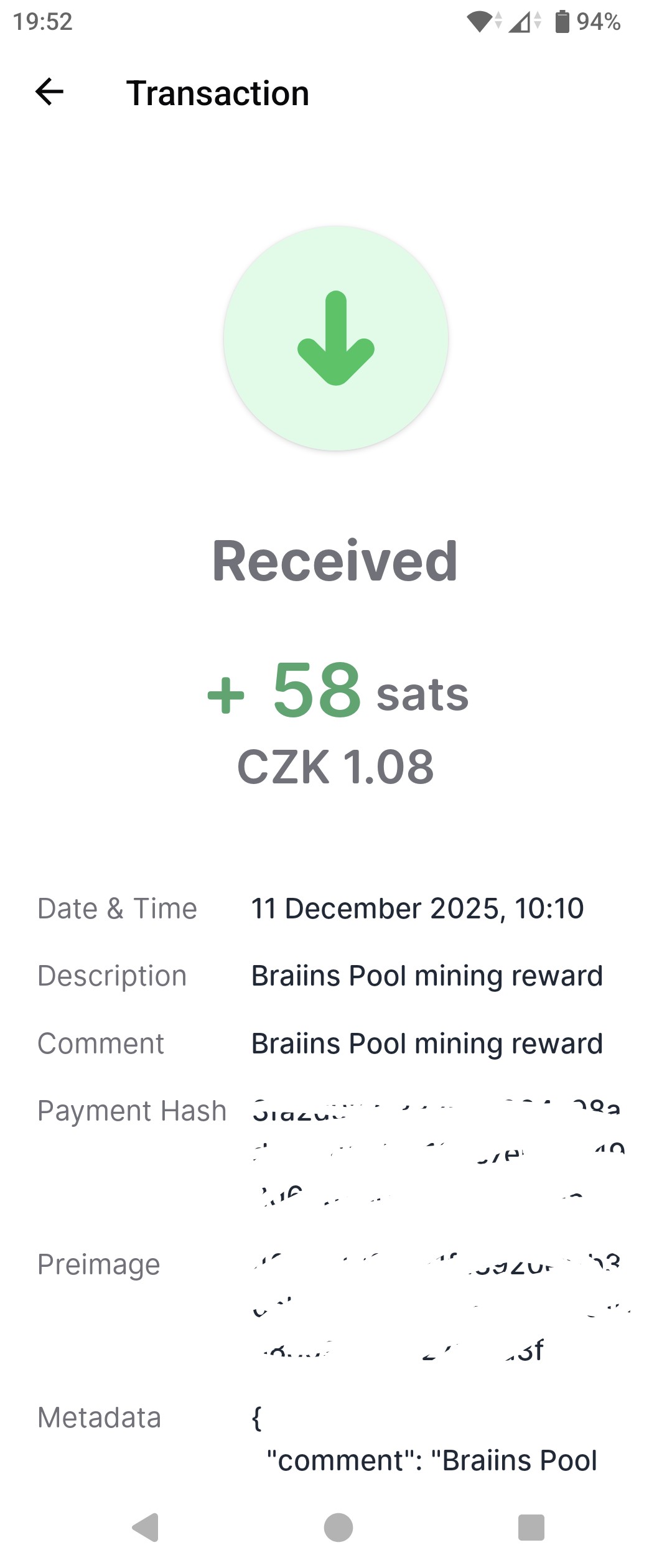Open recent apps with the square button
This screenshot has width=672, height=1568.
click(x=531, y=1527)
